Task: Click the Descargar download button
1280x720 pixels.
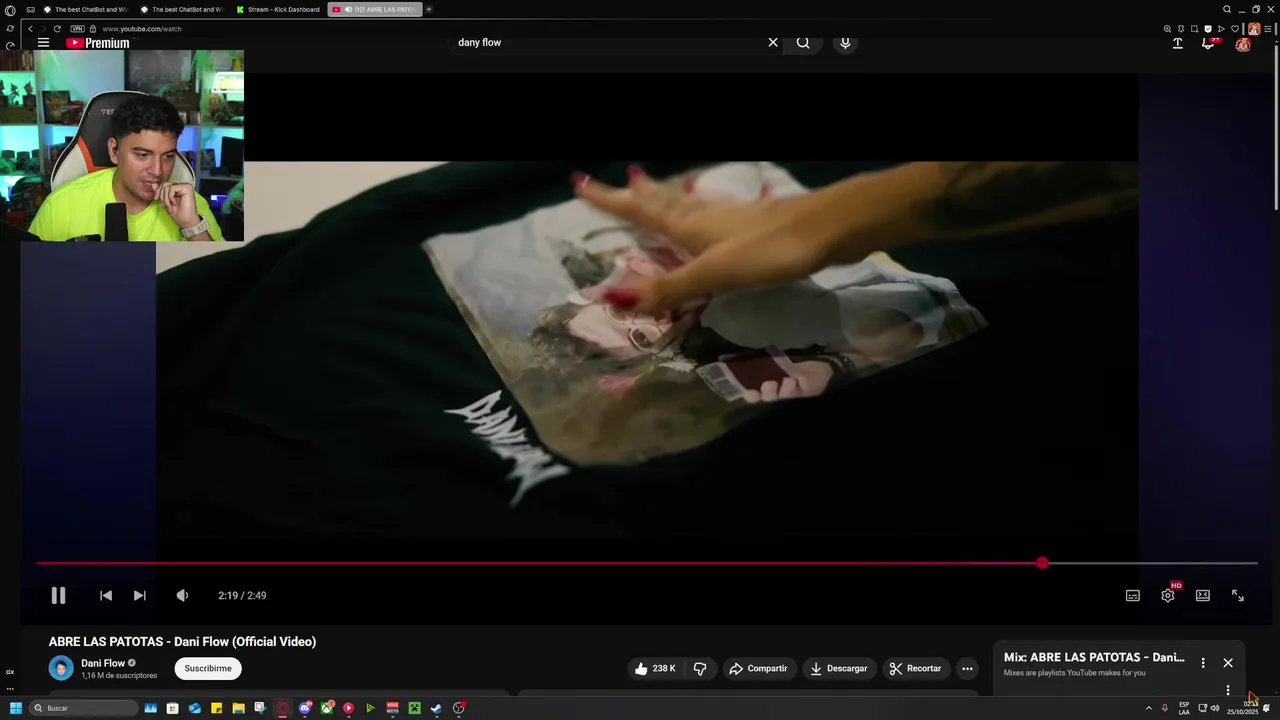Action: coord(839,669)
